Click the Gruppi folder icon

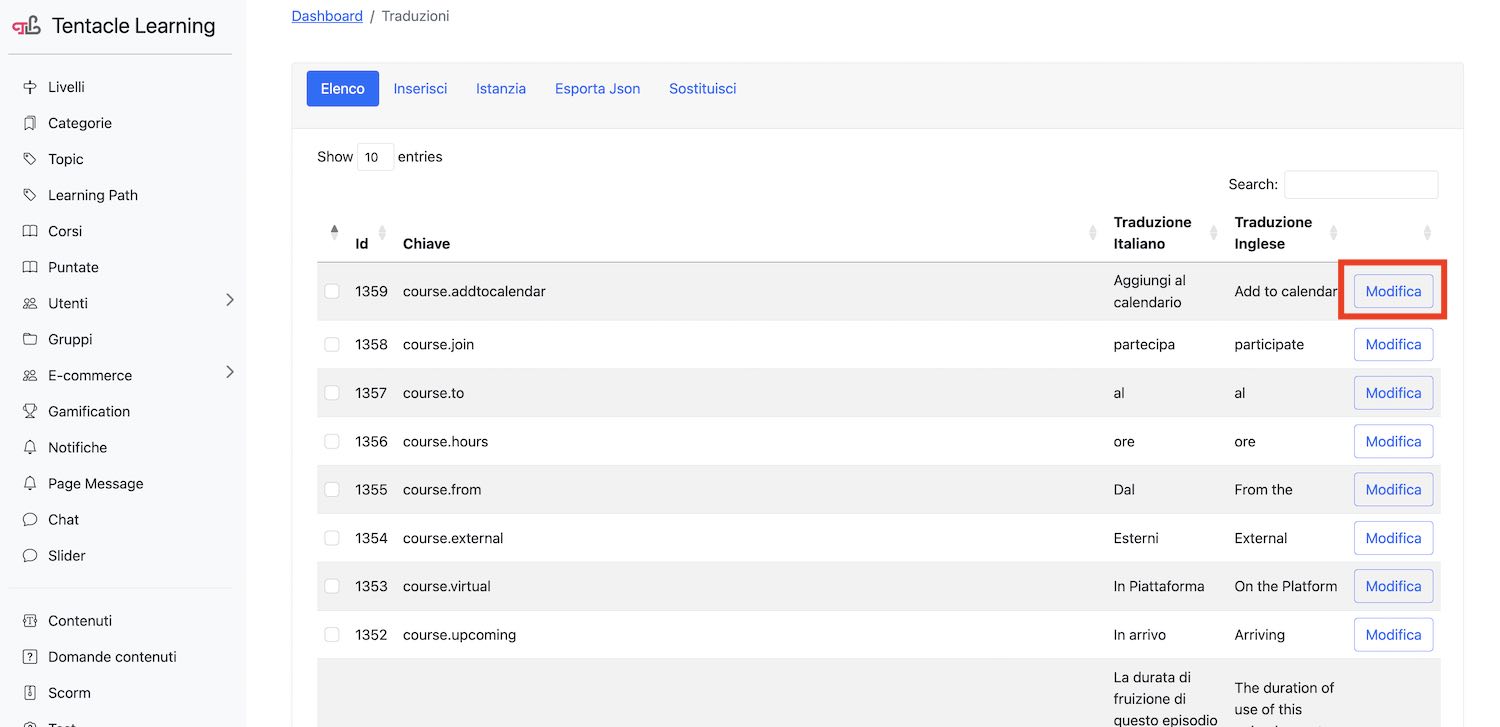(30, 339)
